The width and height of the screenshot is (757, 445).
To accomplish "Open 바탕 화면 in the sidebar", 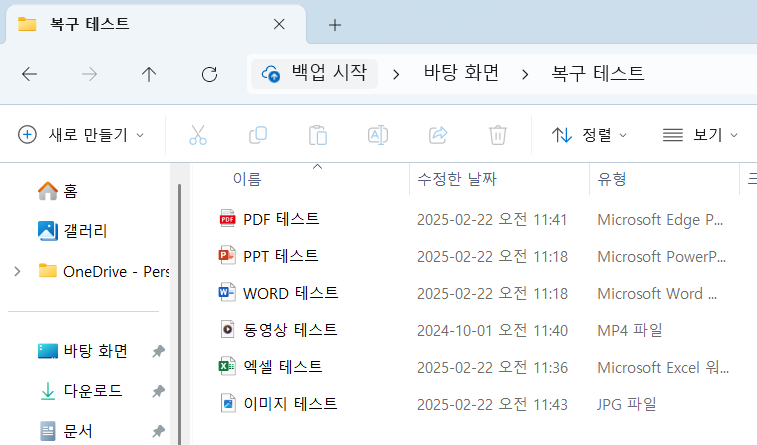I will 95,351.
